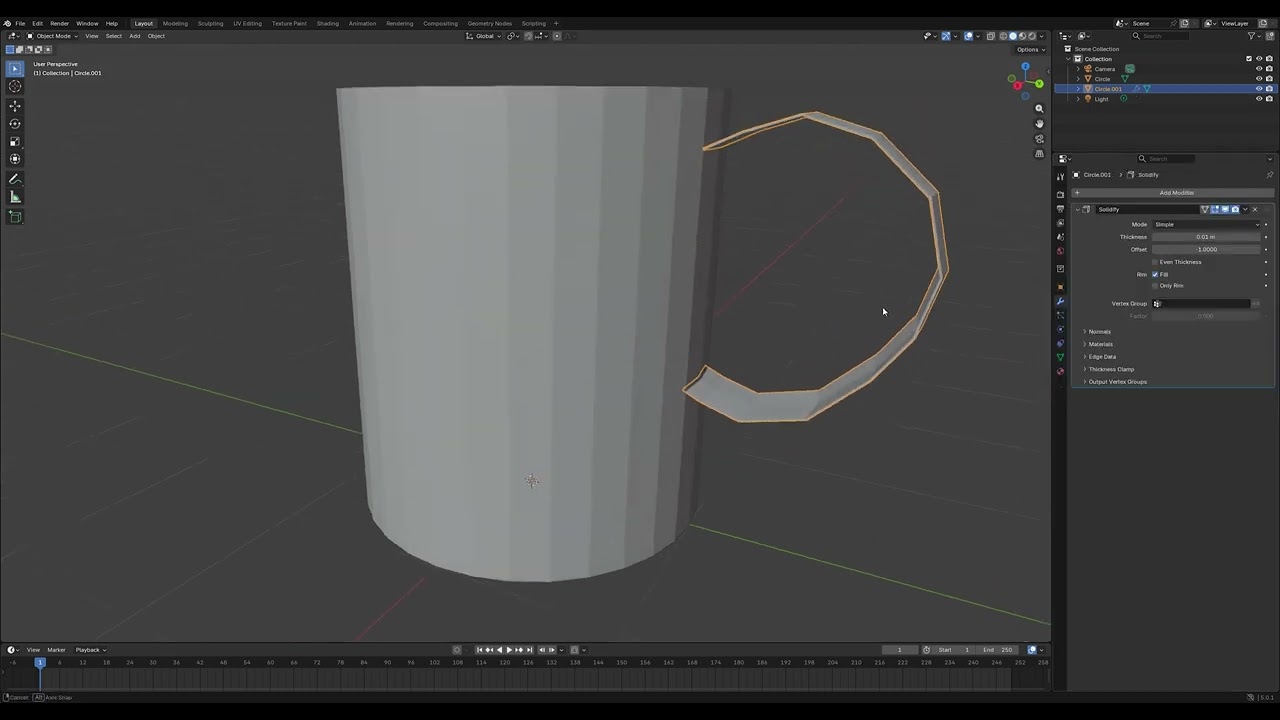Switch perspective/orthographic grid icon

coord(1040,154)
